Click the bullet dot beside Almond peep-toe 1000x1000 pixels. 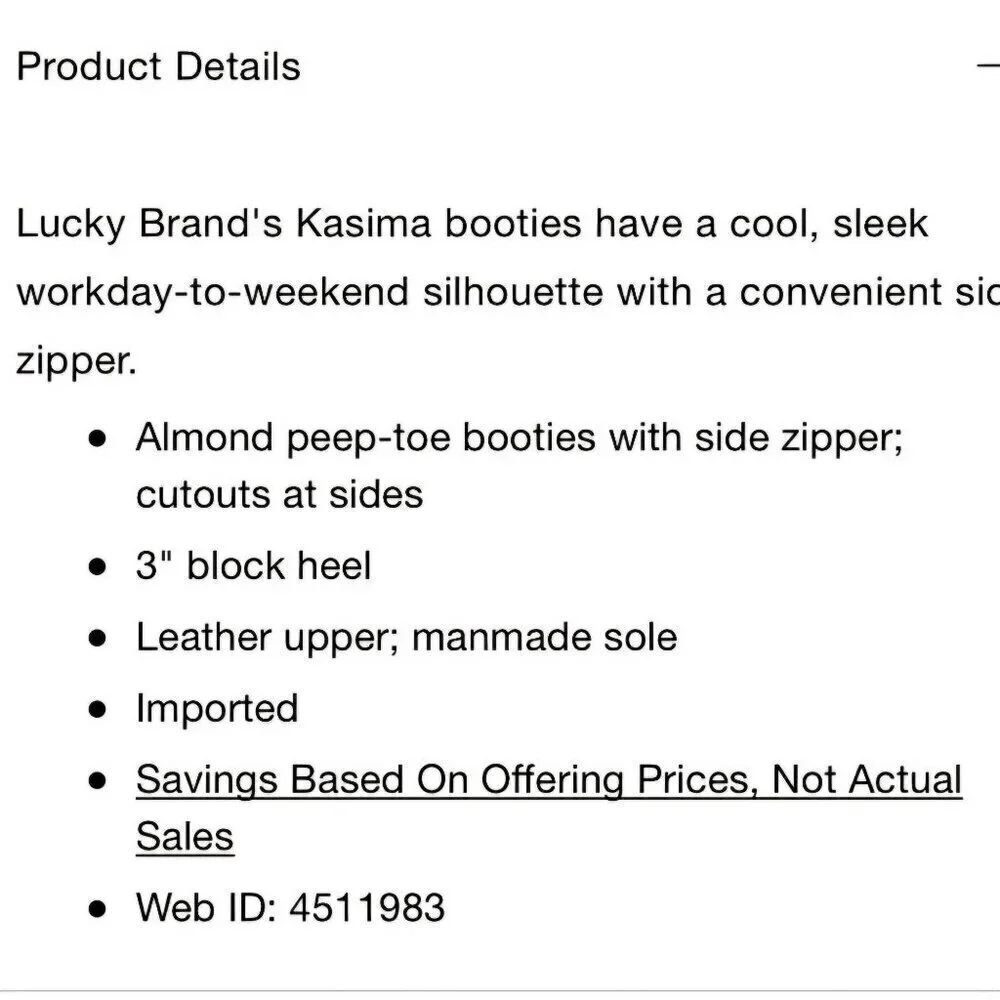coord(98,439)
